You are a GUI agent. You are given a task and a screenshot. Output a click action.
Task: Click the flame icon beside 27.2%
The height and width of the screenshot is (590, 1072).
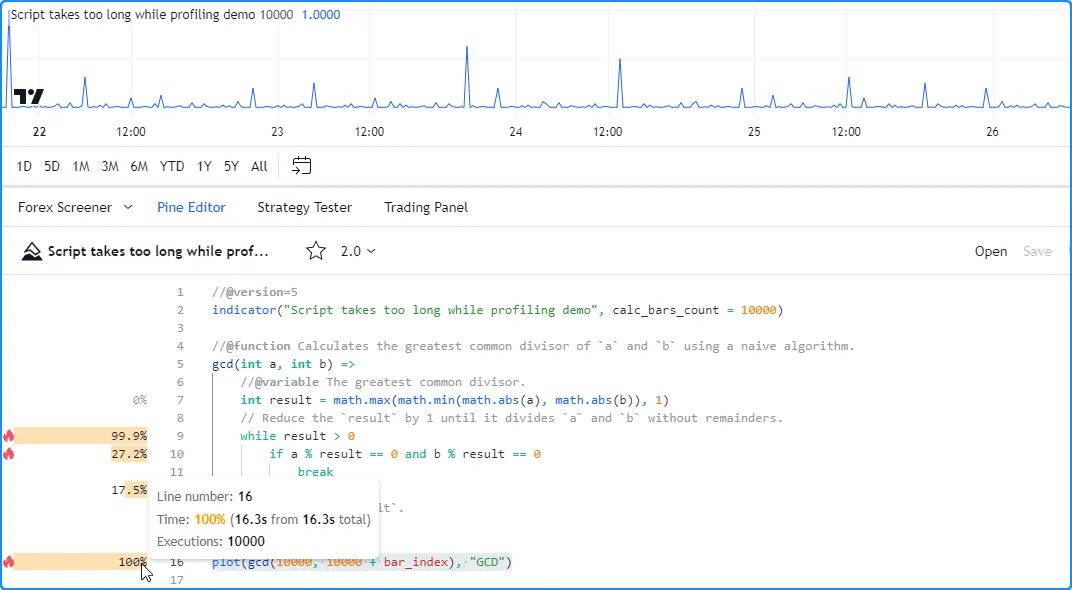pyautogui.click(x=9, y=454)
